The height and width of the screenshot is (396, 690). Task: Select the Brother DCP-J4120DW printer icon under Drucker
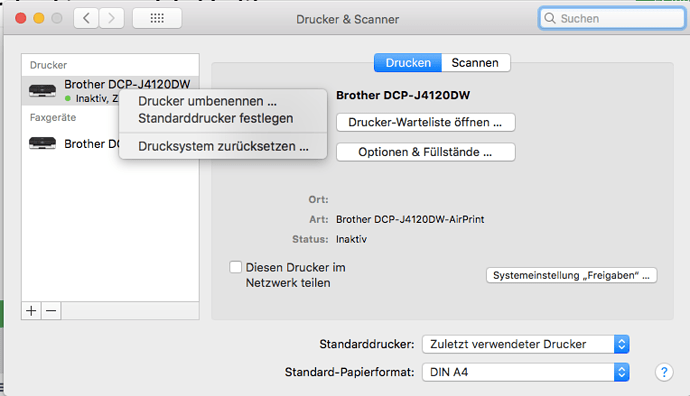pos(42,91)
